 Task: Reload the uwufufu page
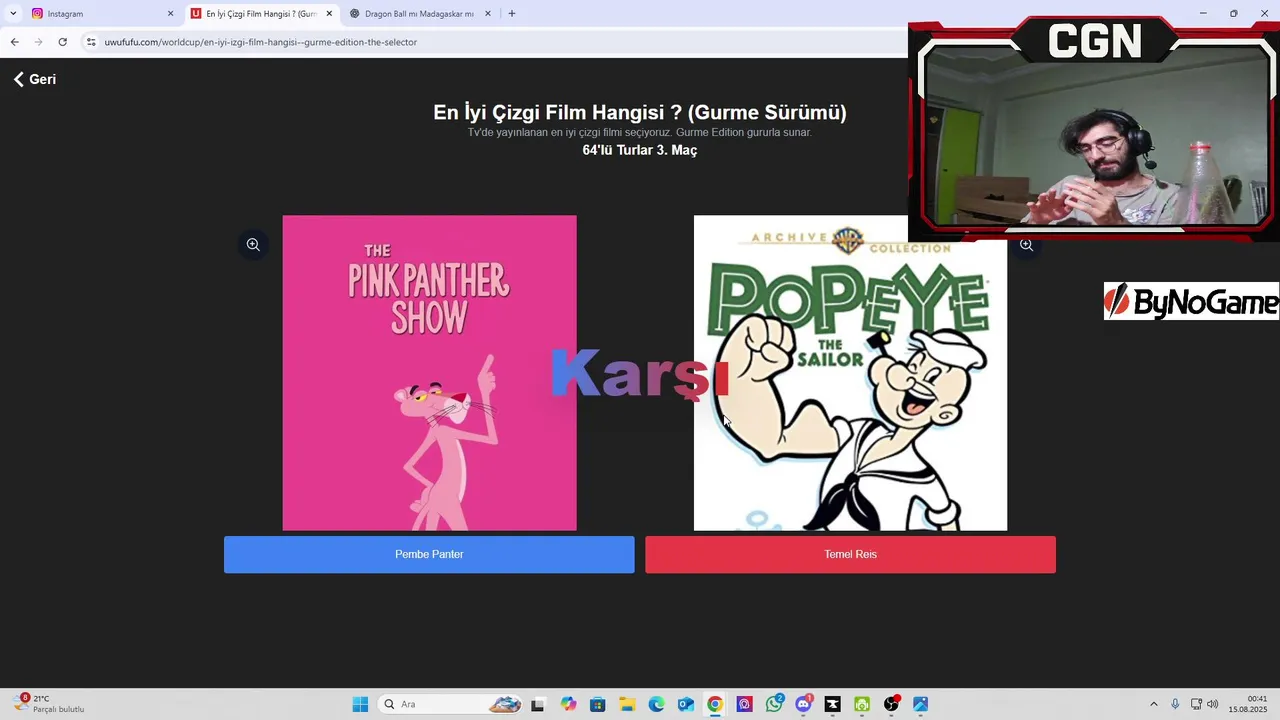click(62, 42)
